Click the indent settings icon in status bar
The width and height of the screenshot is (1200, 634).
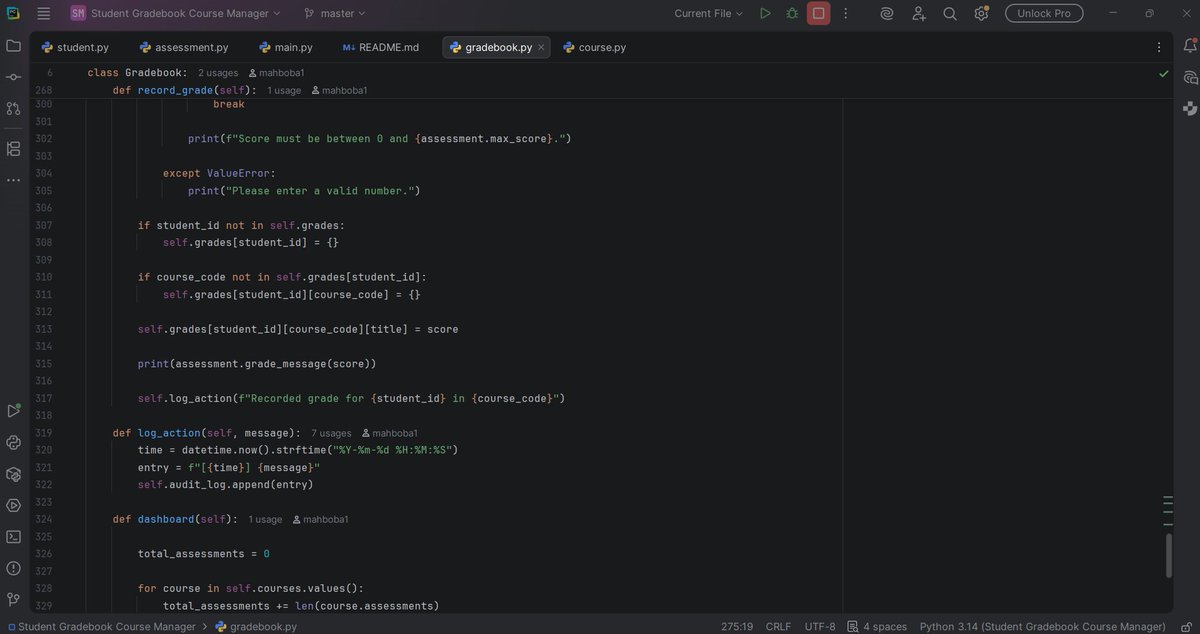852,626
